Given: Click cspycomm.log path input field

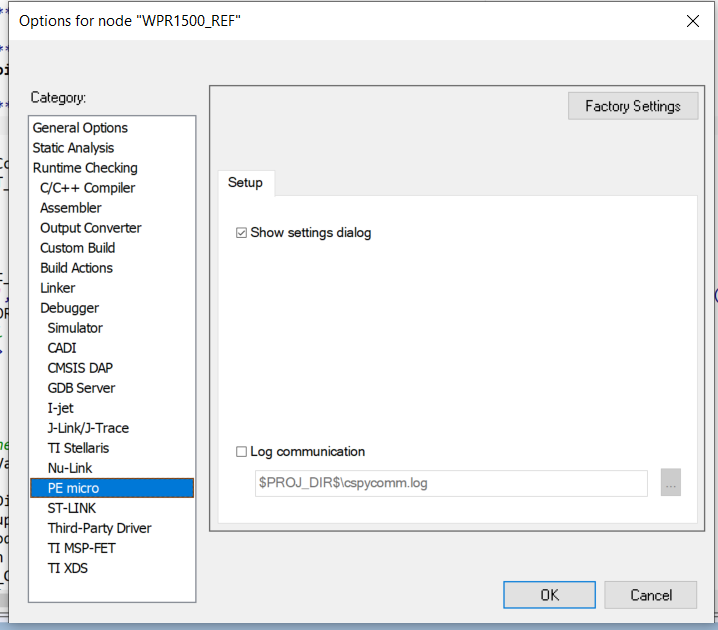Looking at the screenshot, I should click(451, 483).
